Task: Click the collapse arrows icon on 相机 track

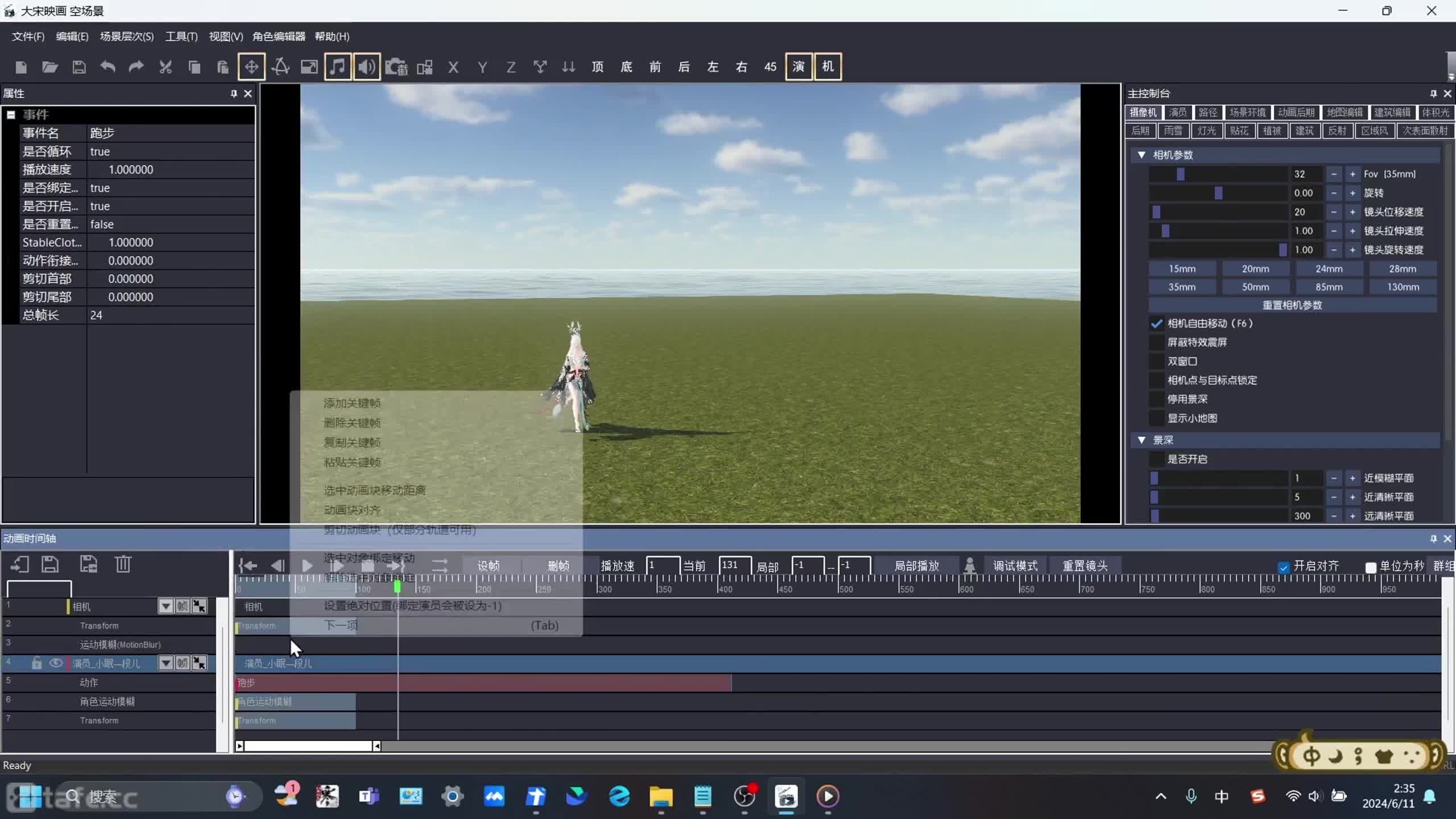Action: coord(199,606)
